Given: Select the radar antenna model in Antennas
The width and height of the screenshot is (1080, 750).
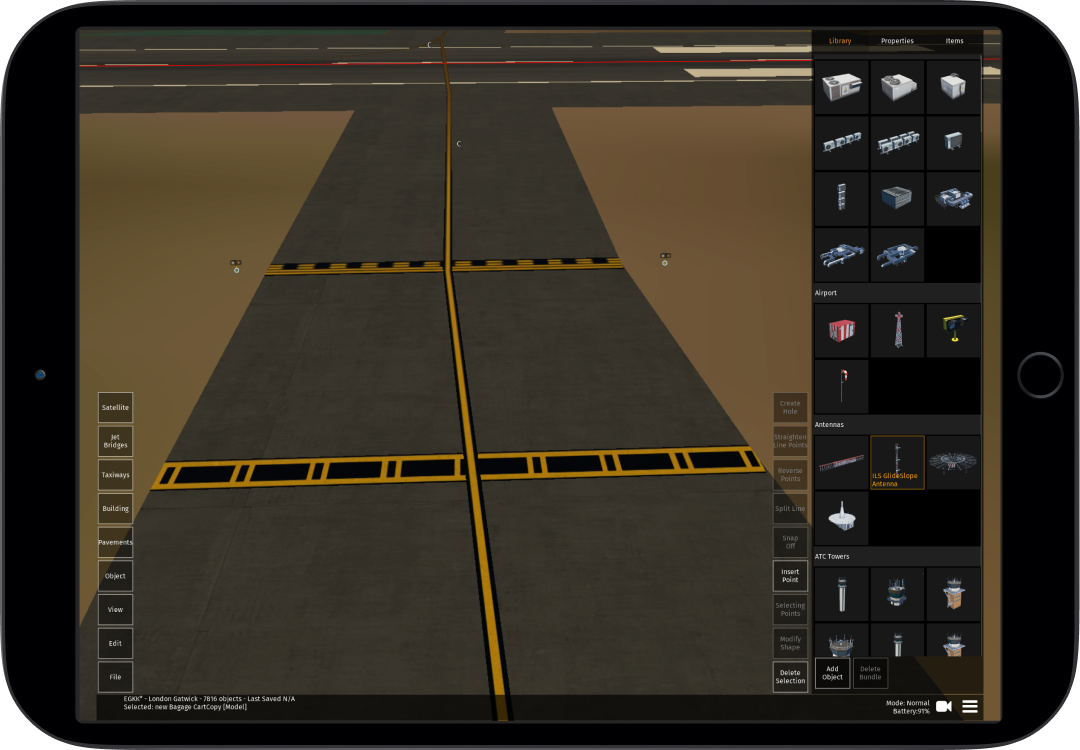Looking at the screenshot, I should point(953,461).
